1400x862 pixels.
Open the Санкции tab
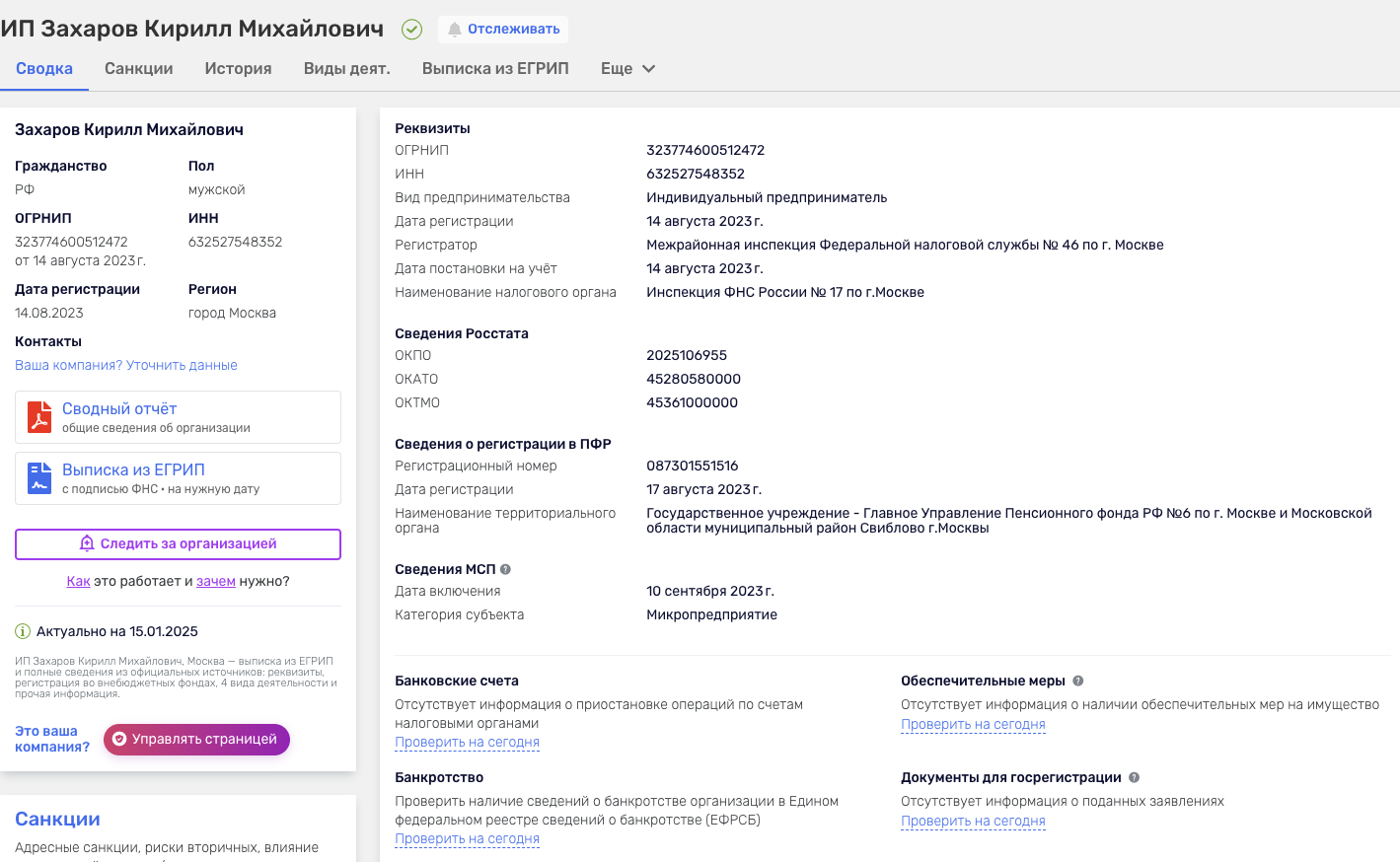[139, 69]
